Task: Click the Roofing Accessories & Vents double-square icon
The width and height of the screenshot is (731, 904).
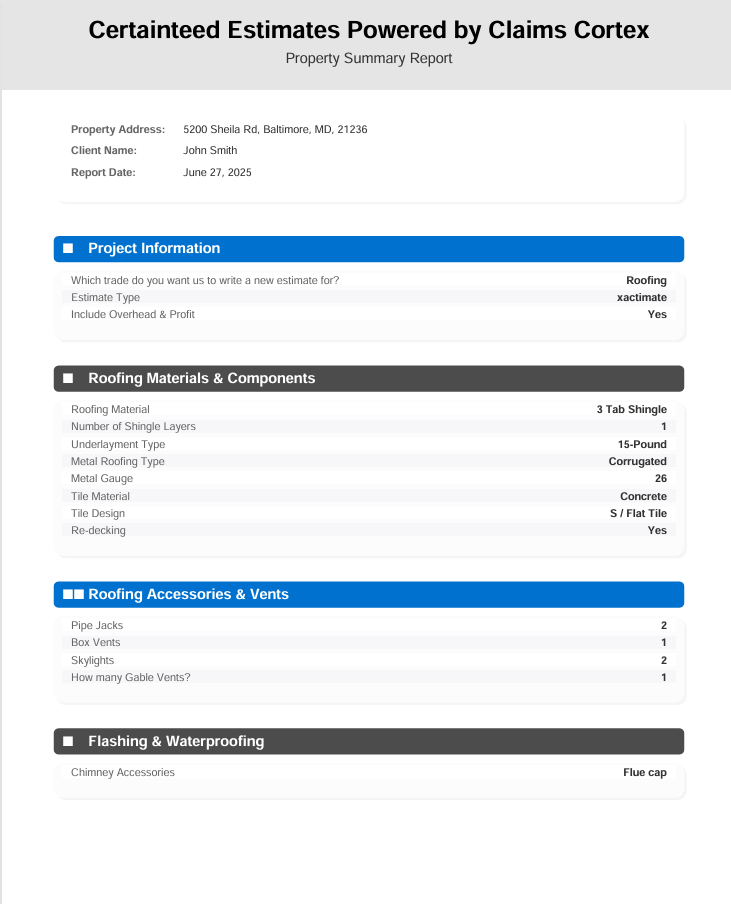Action: point(73,594)
